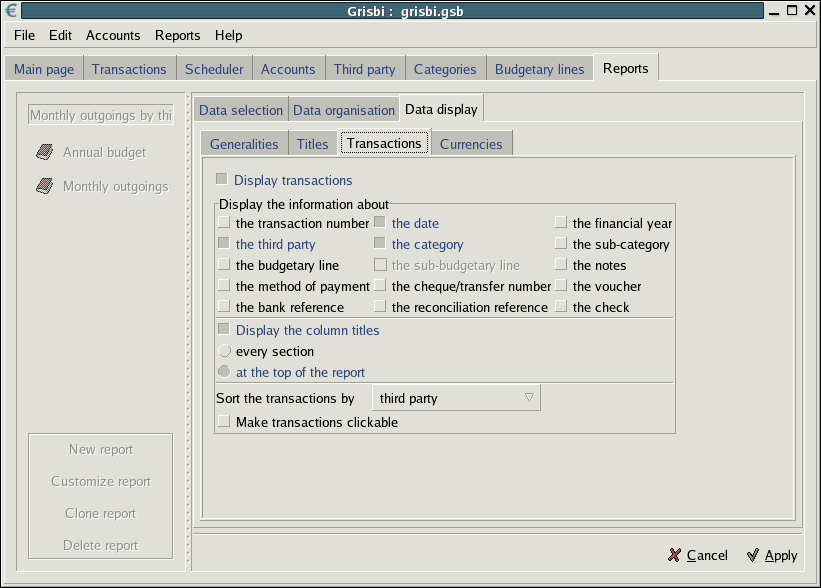Switch to the top-level Transactions tab

[x=129, y=69]
